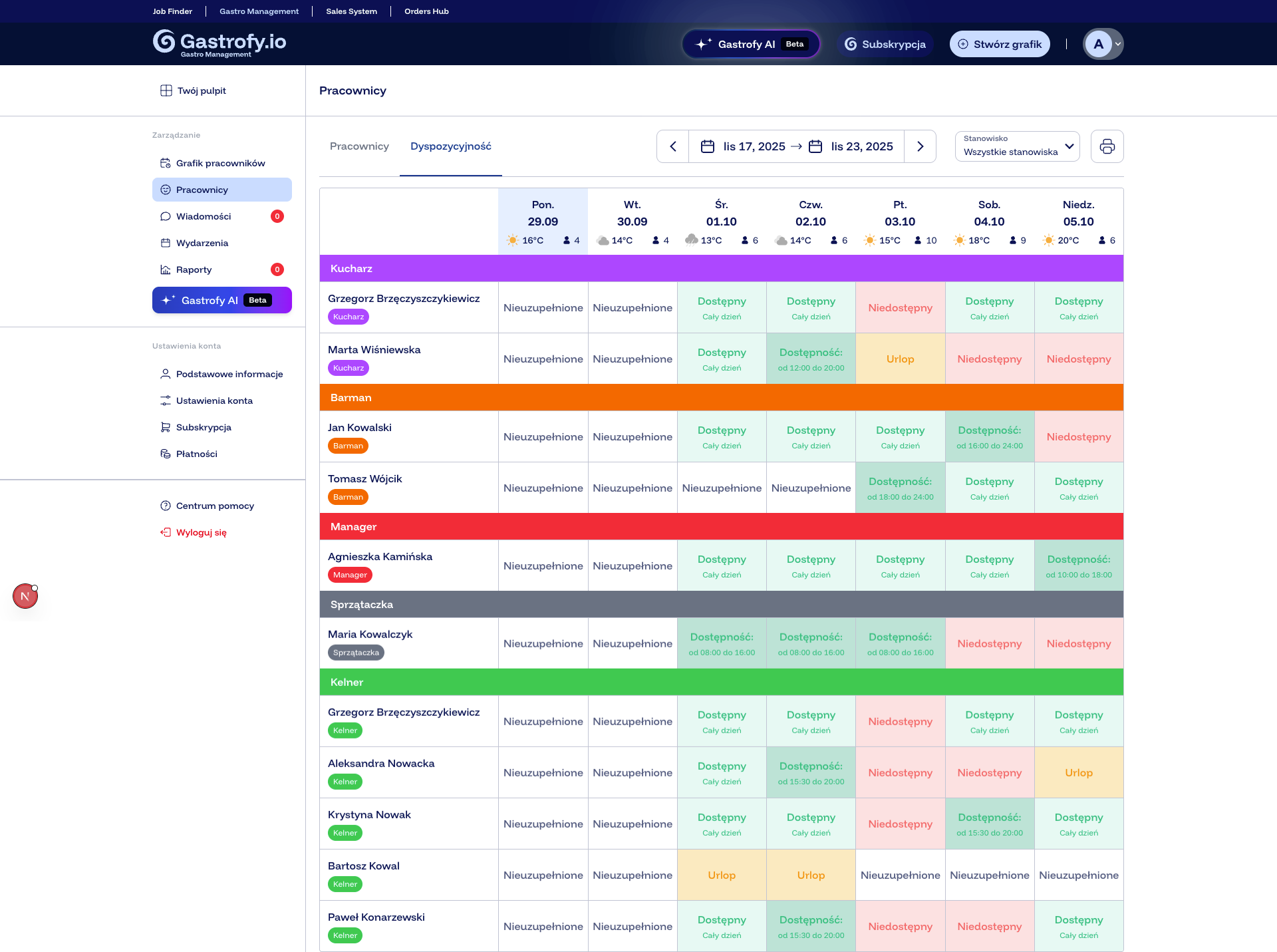Open end date lis 23, 2025 picker
The image size is (1277, 952).
tap(861, 146)
